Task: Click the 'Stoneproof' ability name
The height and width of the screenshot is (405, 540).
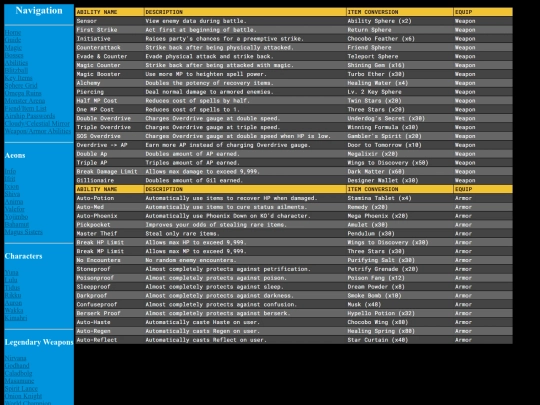Action: [x=93, y=269]
